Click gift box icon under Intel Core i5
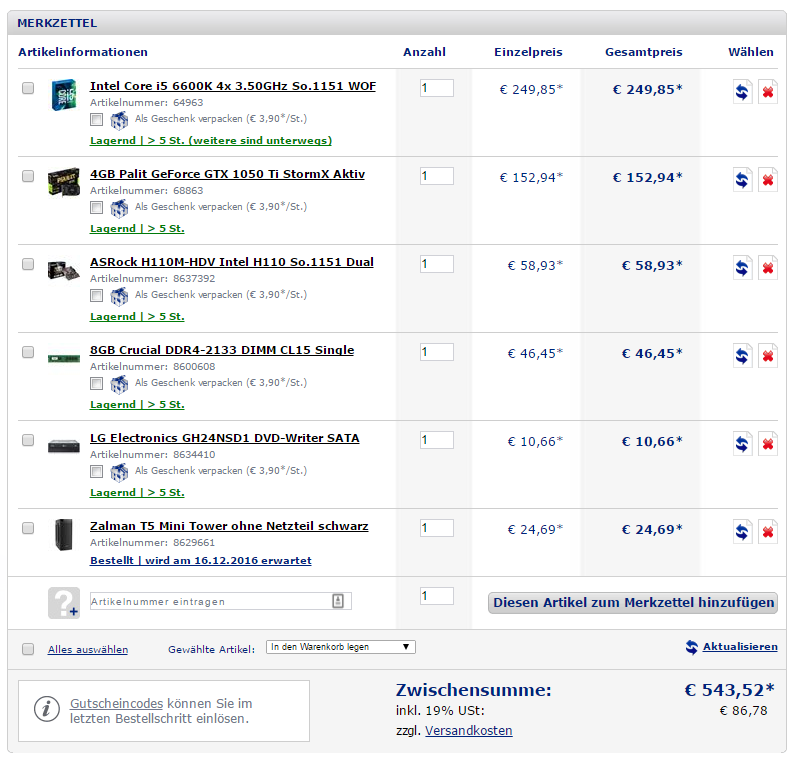 [119, 120]
